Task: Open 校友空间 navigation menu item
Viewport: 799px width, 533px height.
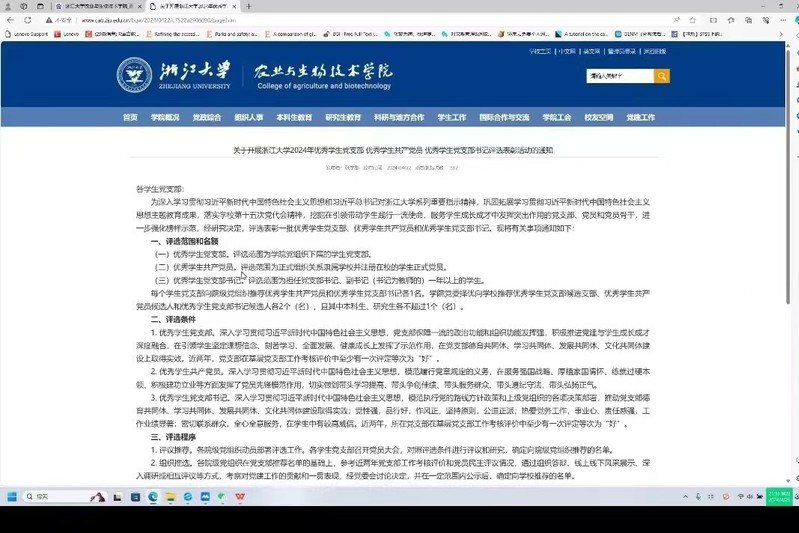Action: coord(599,117)
